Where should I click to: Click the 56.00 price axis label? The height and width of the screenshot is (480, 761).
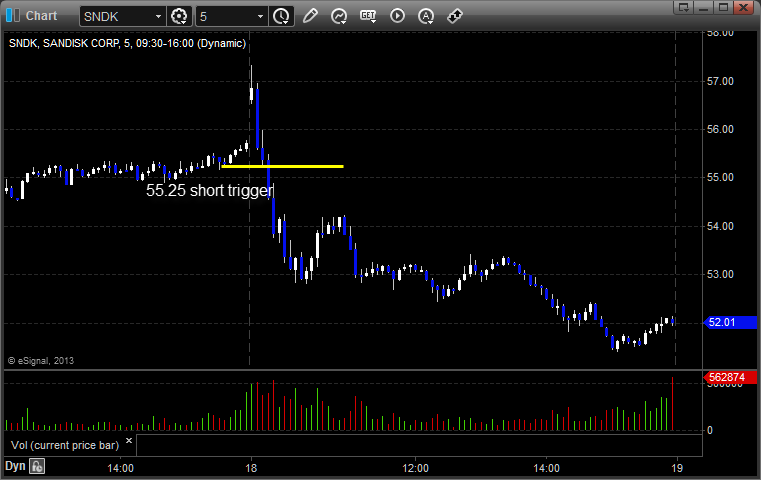(720, 129)
